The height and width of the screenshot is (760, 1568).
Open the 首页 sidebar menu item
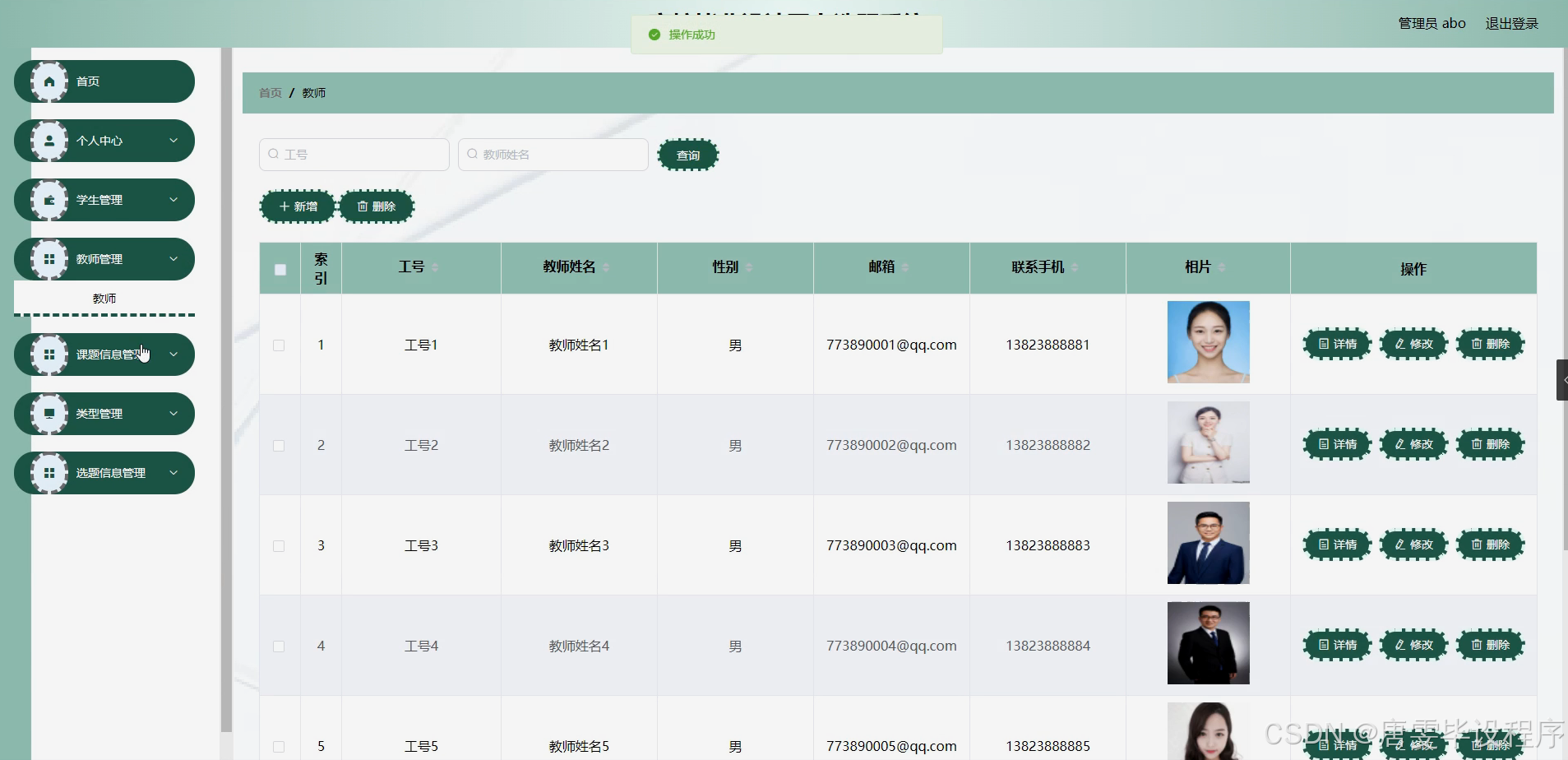(104, 81)
